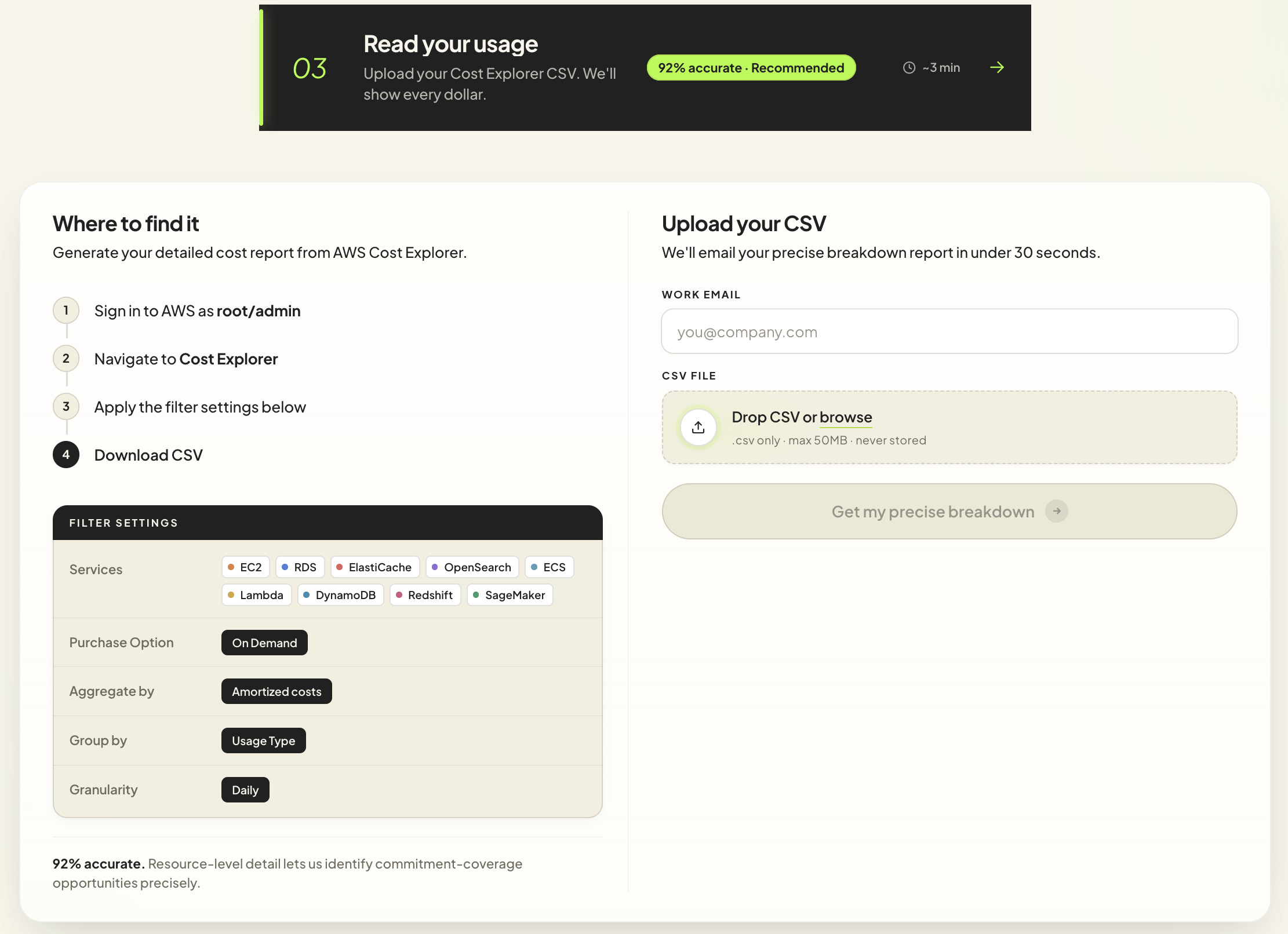Click the WORK EMAIL field label

701,294
